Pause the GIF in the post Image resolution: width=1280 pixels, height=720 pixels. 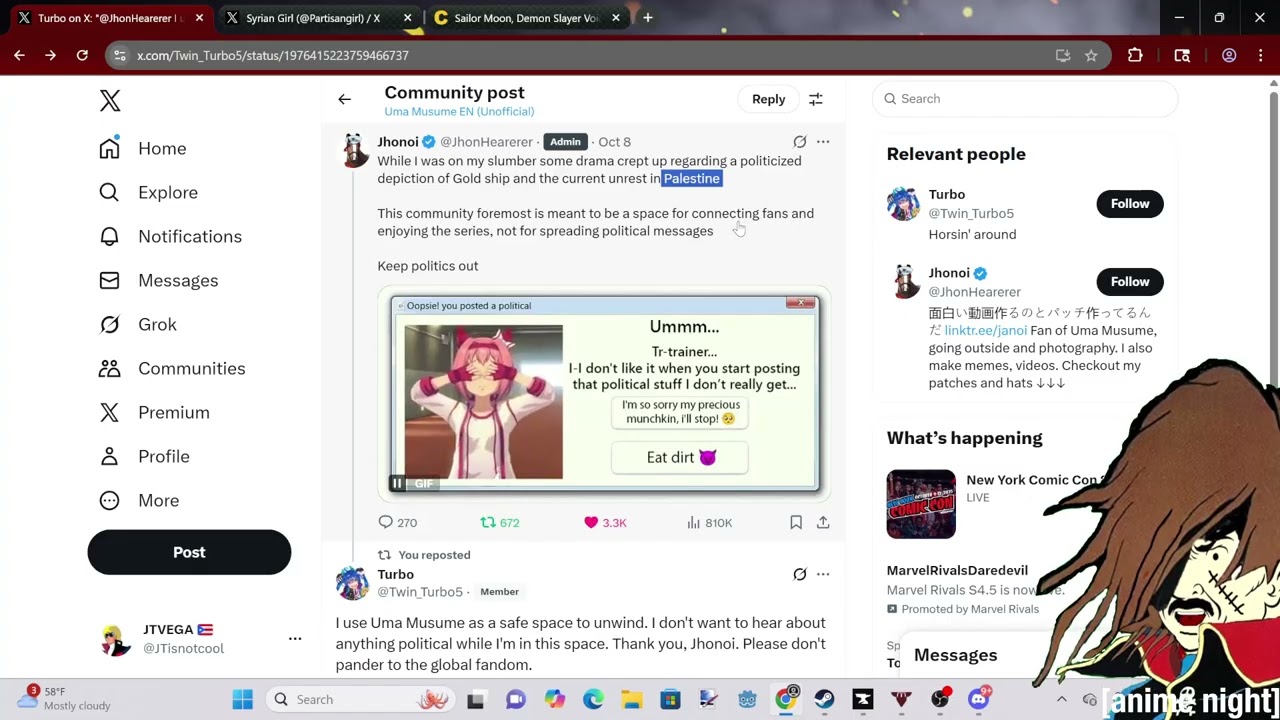tap(397, 483)
